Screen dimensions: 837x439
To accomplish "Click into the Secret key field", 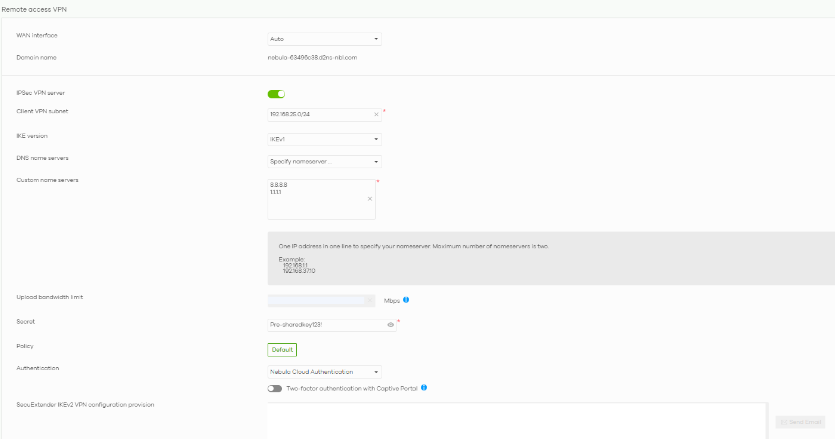I will tap(322, 325).
